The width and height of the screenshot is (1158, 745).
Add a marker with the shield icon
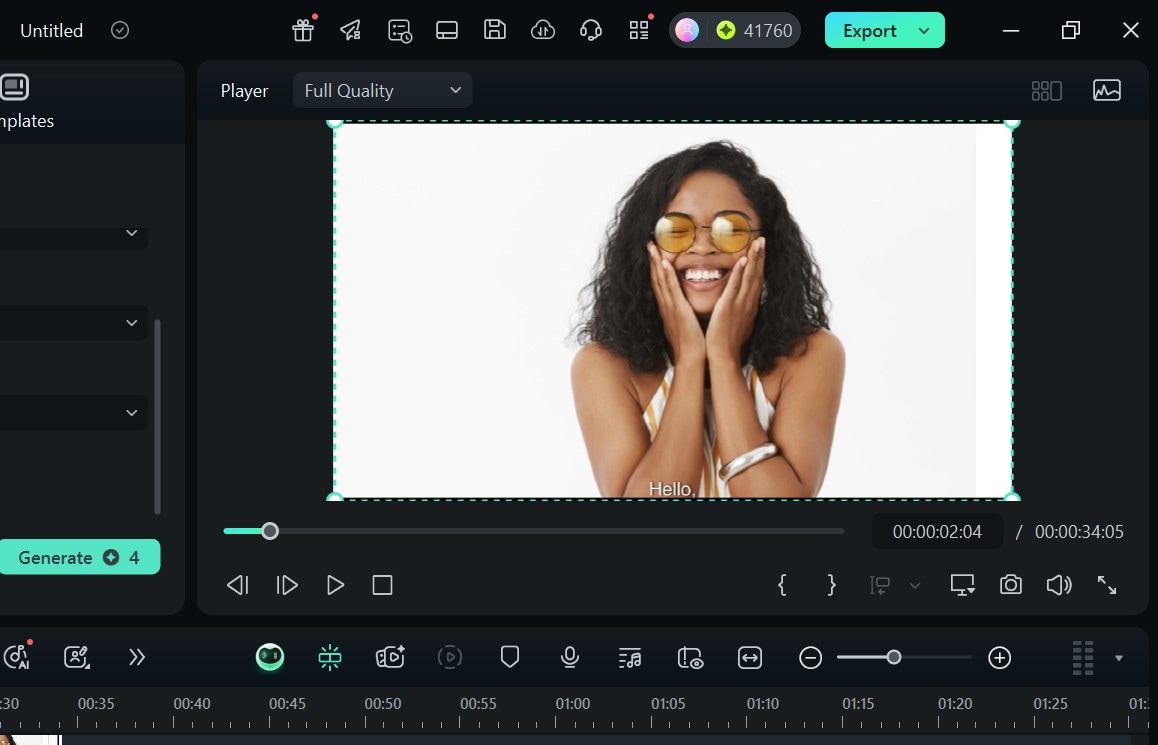[510, 656]
